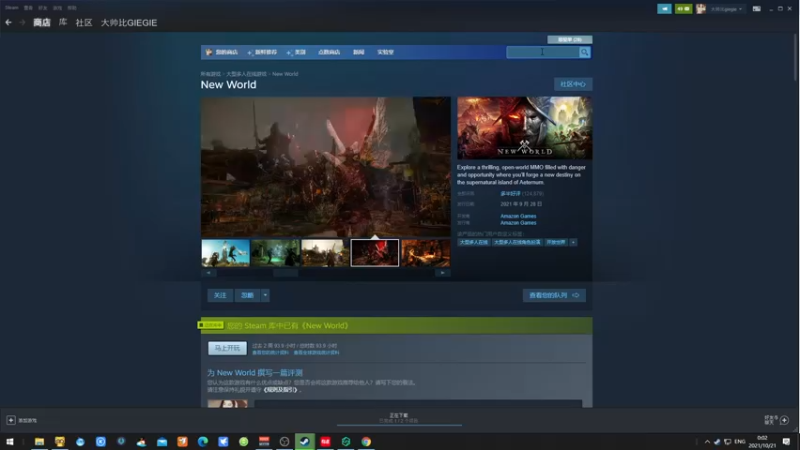Click the thumbnail strip scroll handle
Viewport: 800px width, 450px height.
(x=285, y=273)
